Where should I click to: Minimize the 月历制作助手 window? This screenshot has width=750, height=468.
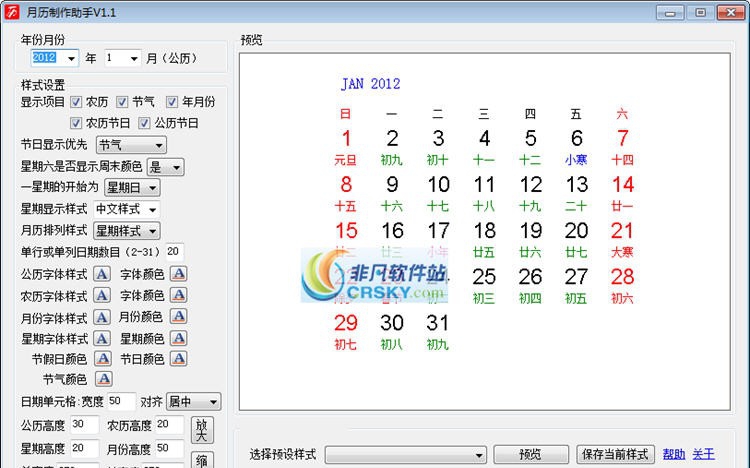pos(670,12)
